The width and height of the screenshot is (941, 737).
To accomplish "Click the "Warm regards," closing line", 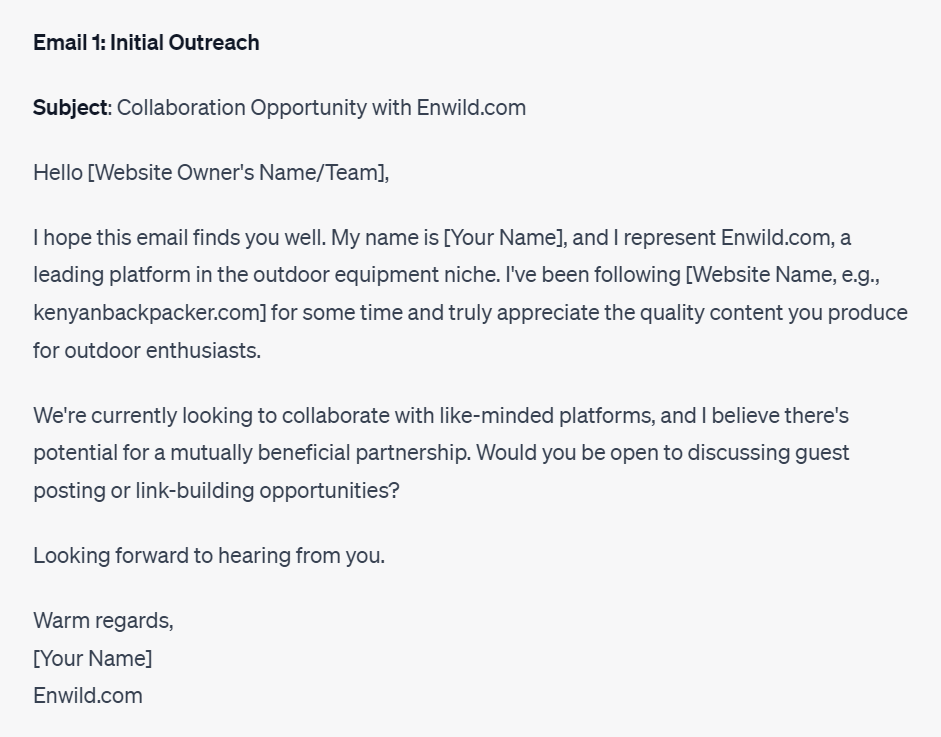I will pos(103,620).
